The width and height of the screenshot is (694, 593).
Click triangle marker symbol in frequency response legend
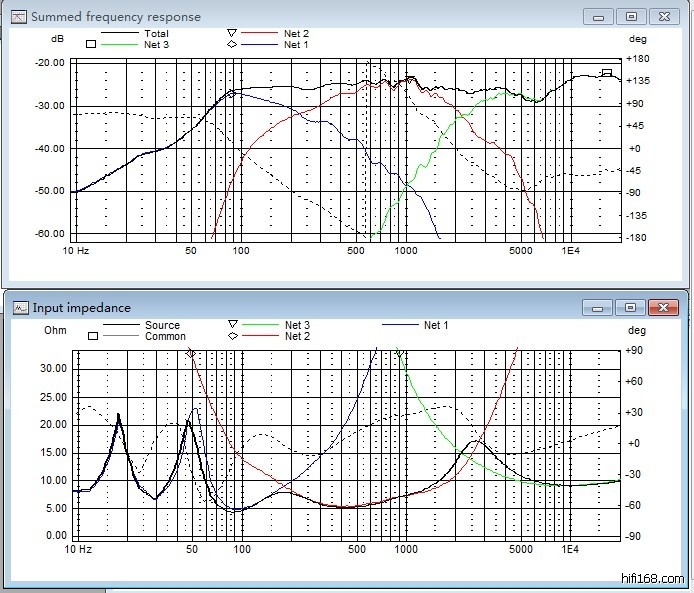pos(231,33)
